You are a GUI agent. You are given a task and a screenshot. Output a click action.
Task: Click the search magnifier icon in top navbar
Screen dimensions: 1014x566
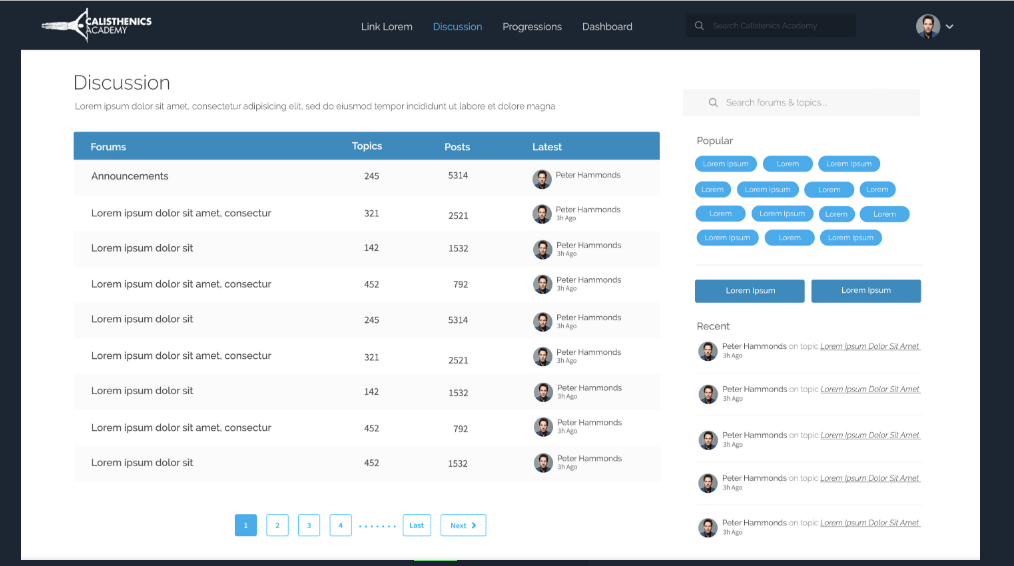pyautogui.click(x=700, y=26)
